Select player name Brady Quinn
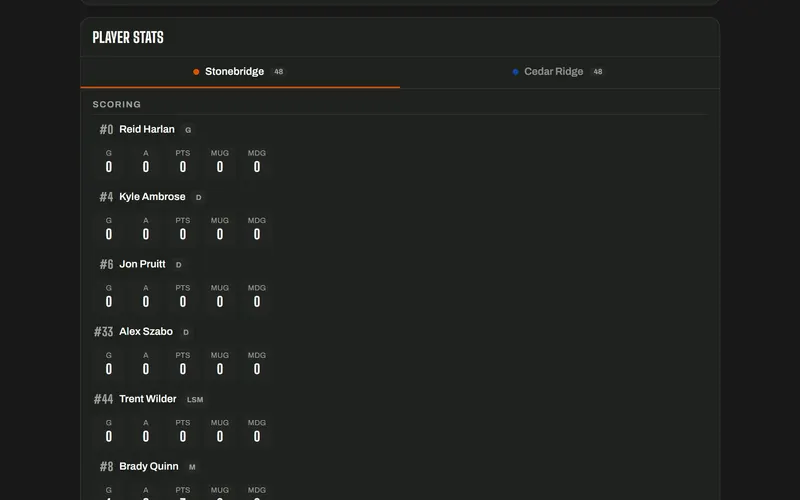 149,466
